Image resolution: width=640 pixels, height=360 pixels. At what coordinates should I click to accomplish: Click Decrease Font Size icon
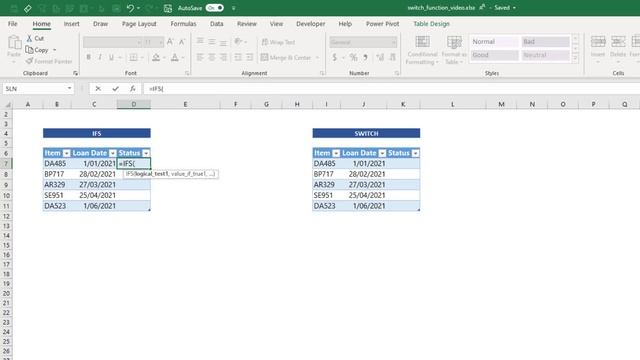[x=182, y=42]
